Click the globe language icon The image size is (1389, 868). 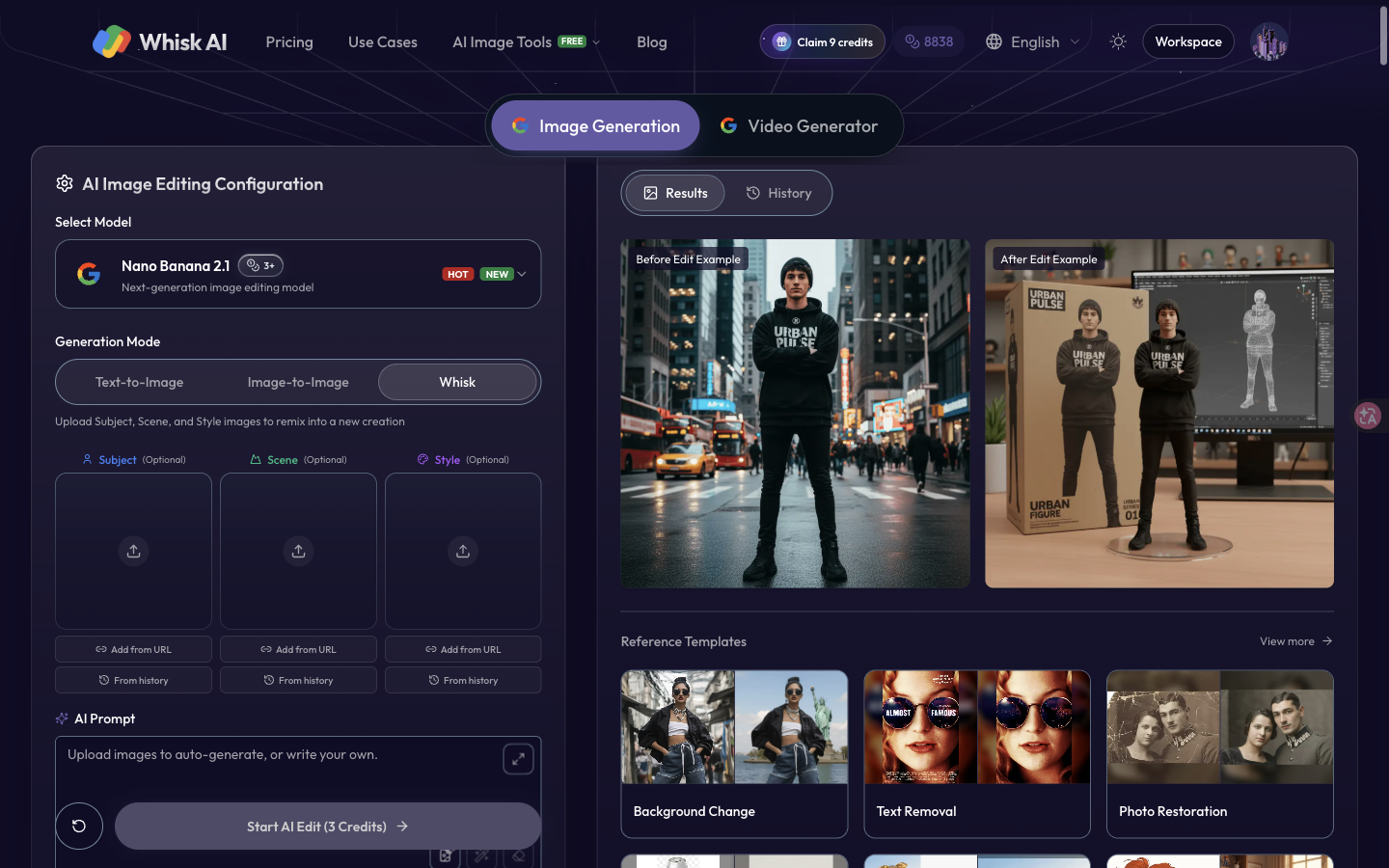pyautogui.click(x=994, y=41)
